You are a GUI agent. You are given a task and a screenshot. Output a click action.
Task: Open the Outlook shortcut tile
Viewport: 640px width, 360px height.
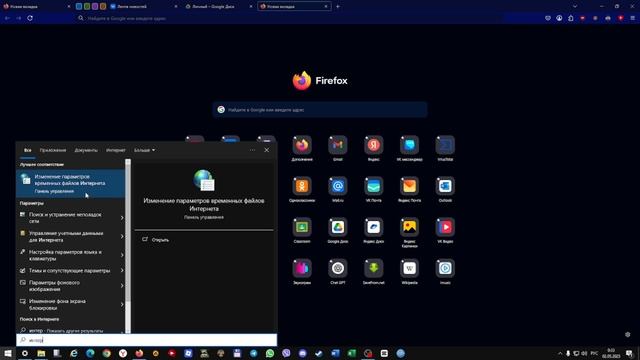tap(445, 186)
